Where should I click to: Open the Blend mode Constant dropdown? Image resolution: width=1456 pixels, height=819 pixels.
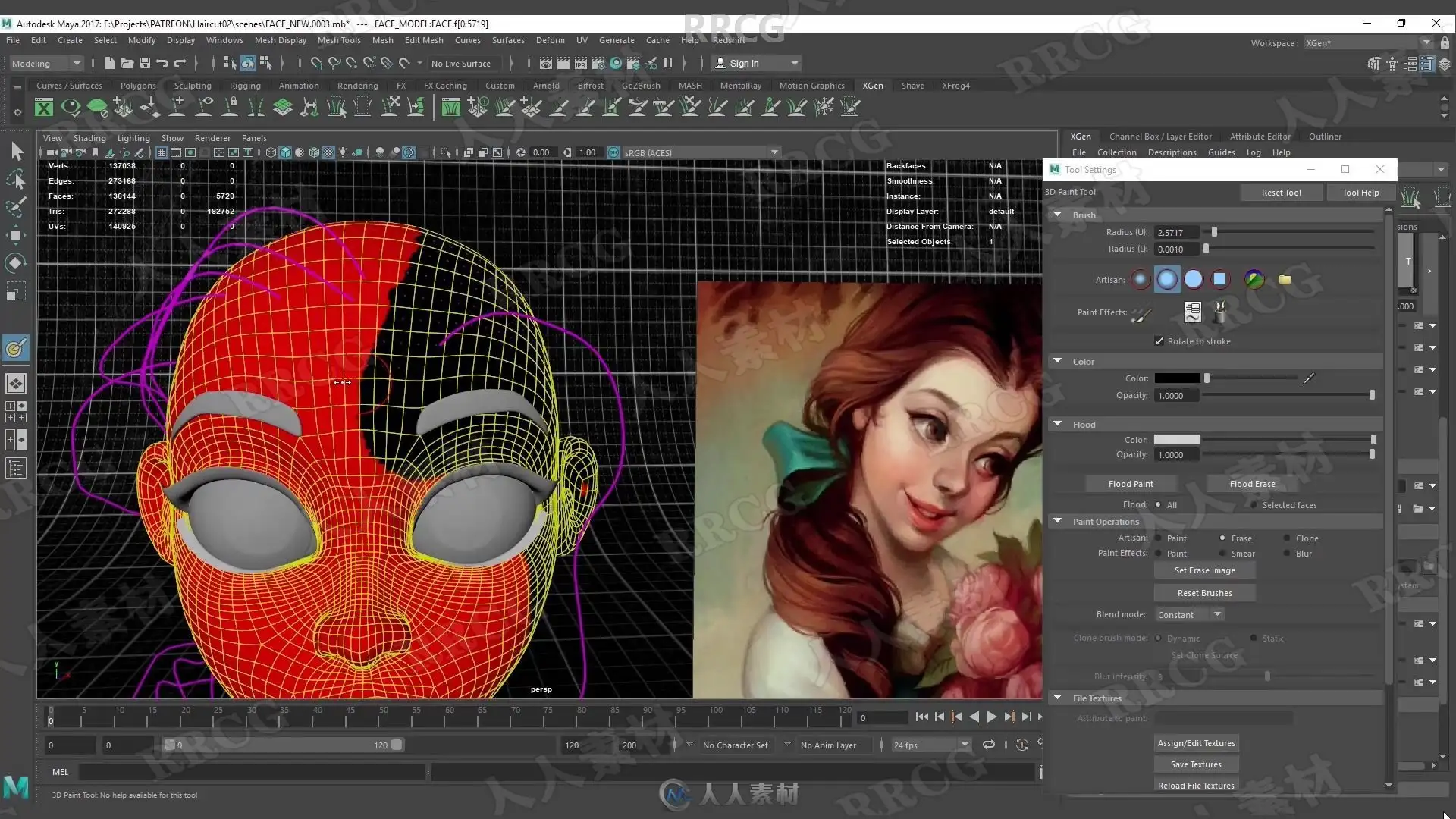coord(1189,615)
